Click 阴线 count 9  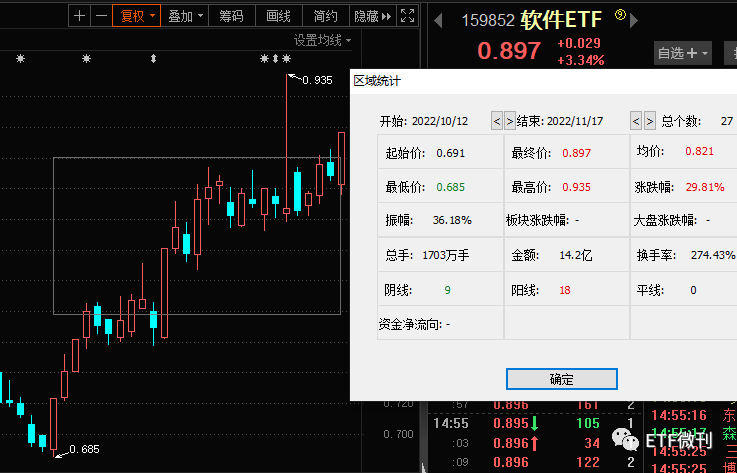click(447, 290)
